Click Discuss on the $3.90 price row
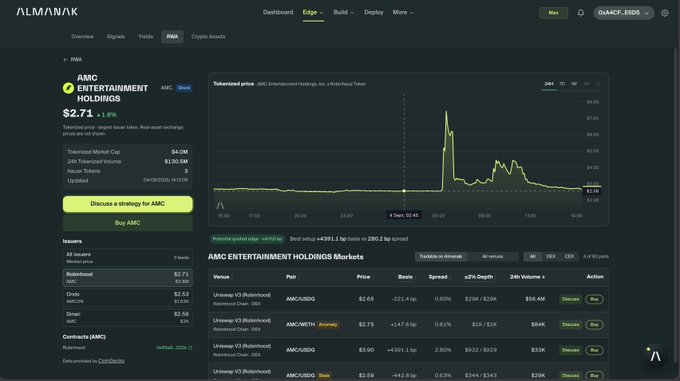The image size is (680, 381). [x=570, y=350]
